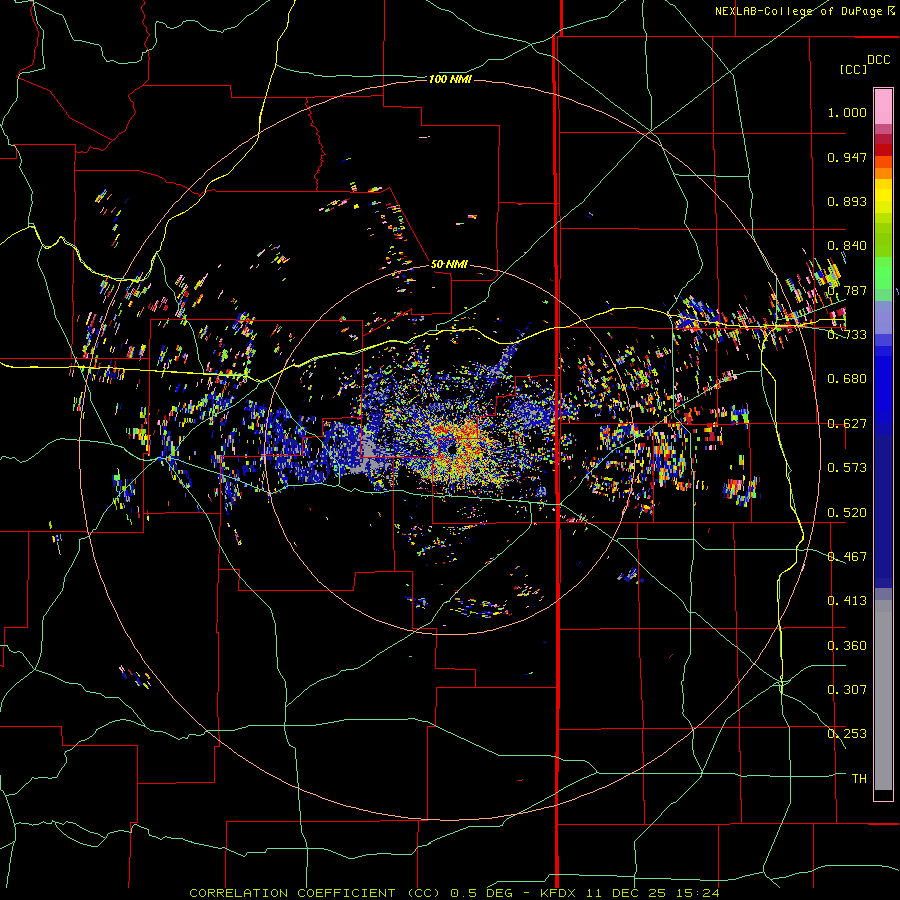The image size is (900, 900).
Task: Click the CORRELATION COEFFICIENT (CC) caption text
Action: point(315,893)
